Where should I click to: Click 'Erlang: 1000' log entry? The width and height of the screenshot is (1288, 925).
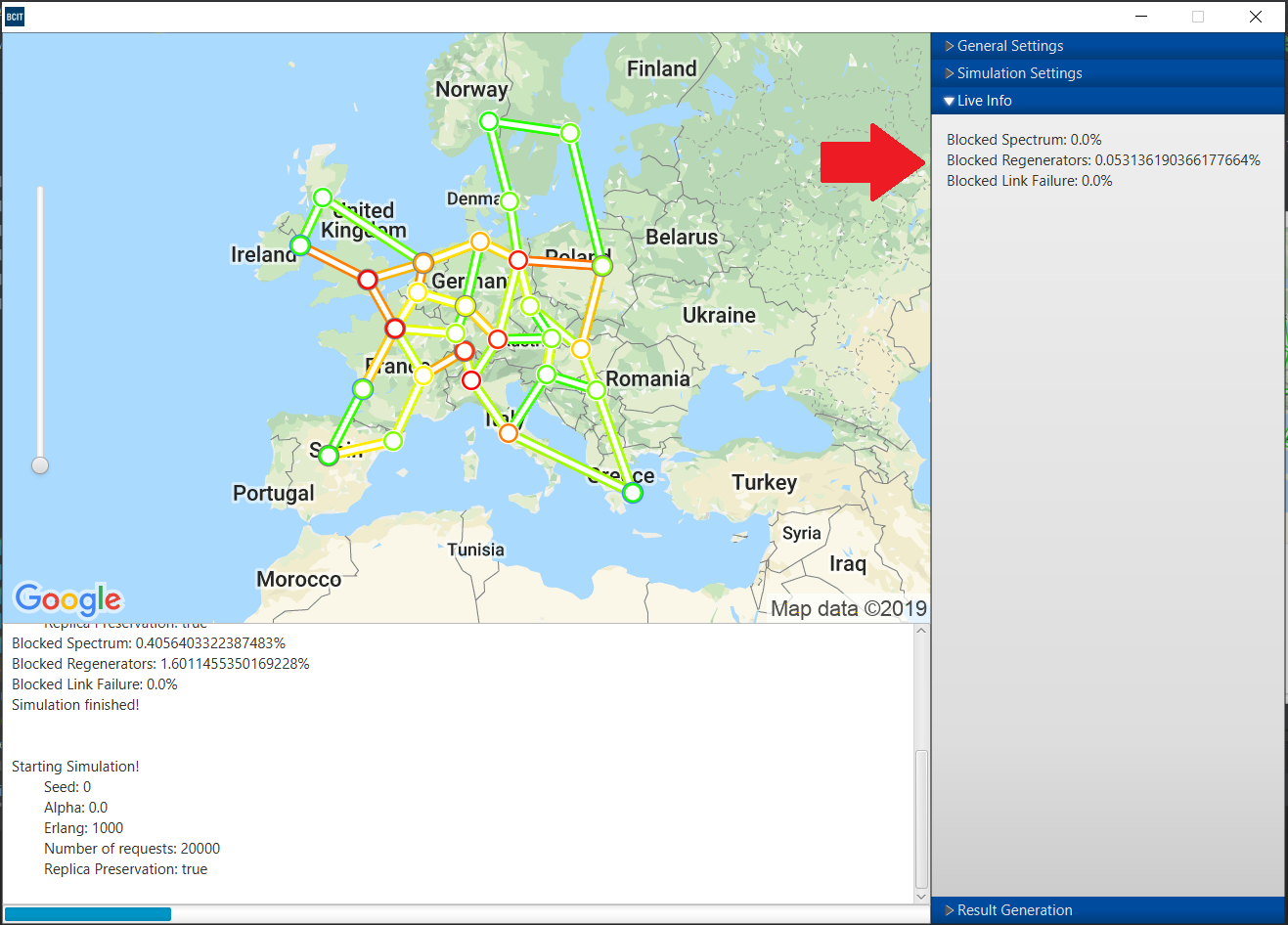[83, 828]
